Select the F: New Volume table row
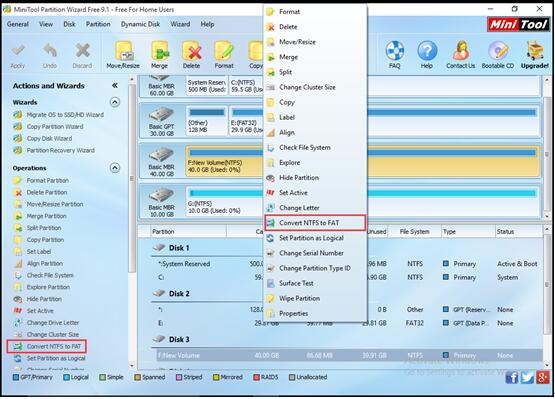The width and height of the screenshot is (555, 399). (349, 355)
